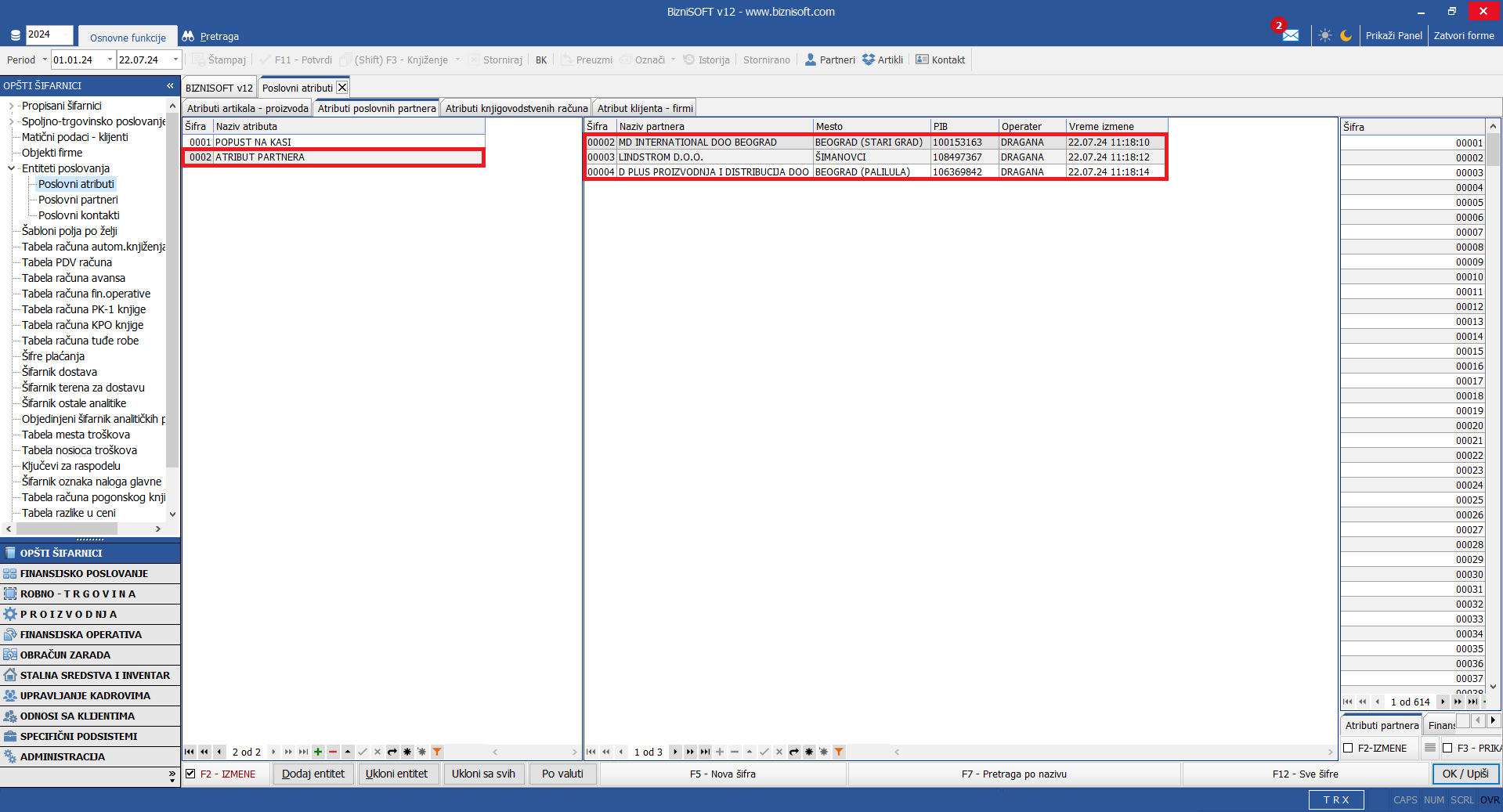
Task: Switch to light mode sun icon
Action: [1324, 35]
